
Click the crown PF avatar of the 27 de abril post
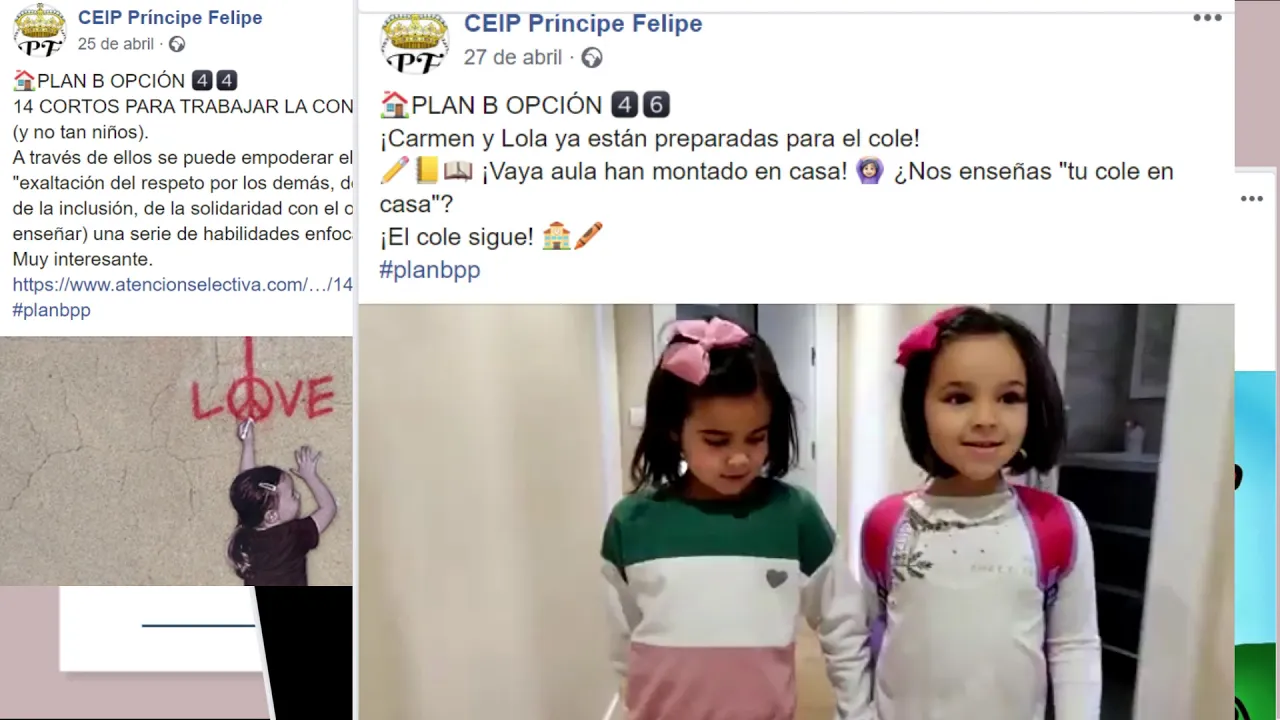pyautogui.click(x=415, y=41)
